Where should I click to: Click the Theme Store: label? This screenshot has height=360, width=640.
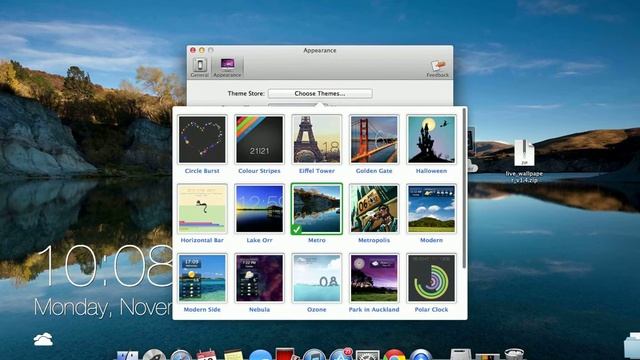coord(246,93)
